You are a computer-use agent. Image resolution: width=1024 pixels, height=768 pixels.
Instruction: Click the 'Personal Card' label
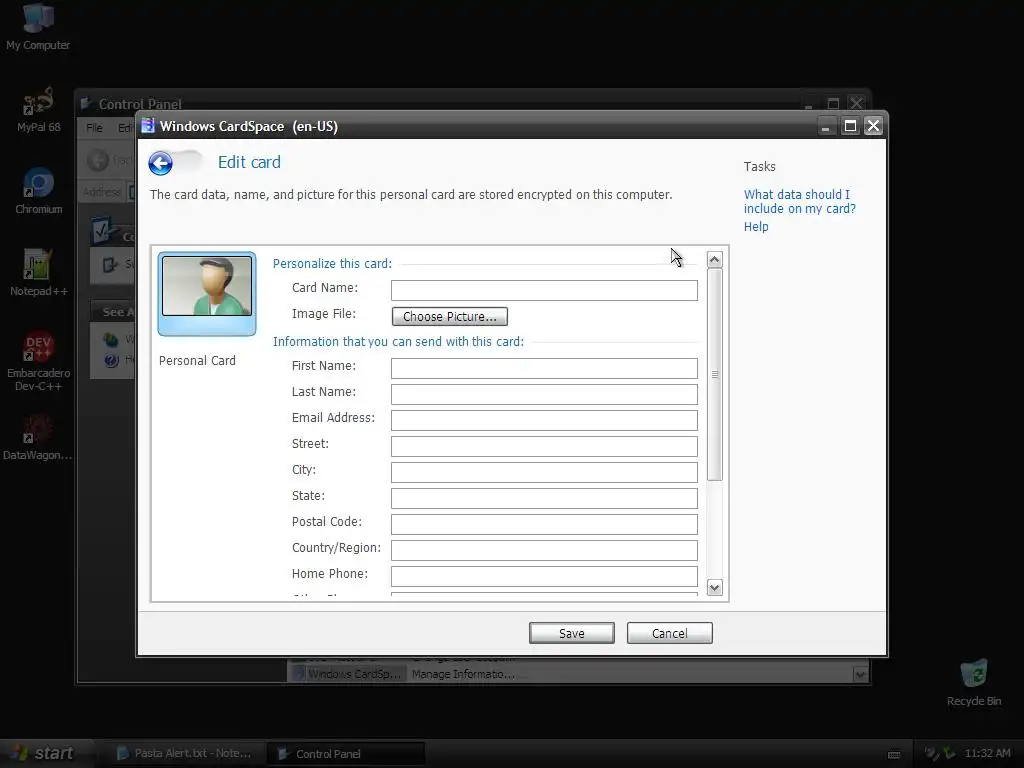[x=197, y=360]
